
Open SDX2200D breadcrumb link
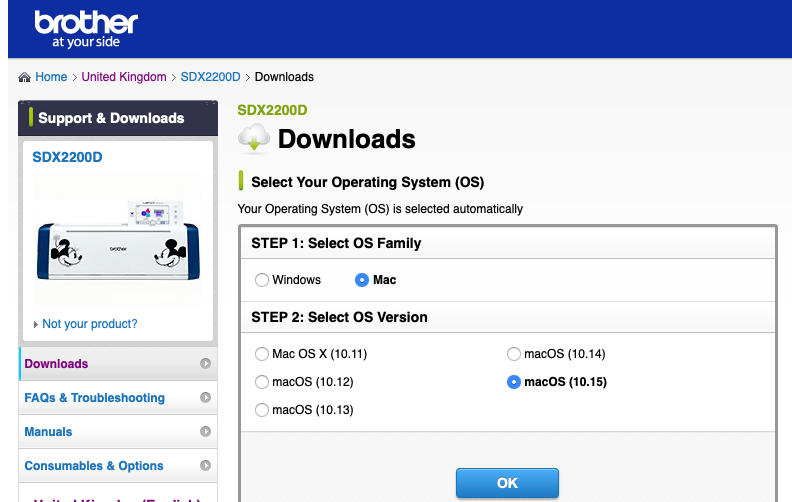pos(211,77)
